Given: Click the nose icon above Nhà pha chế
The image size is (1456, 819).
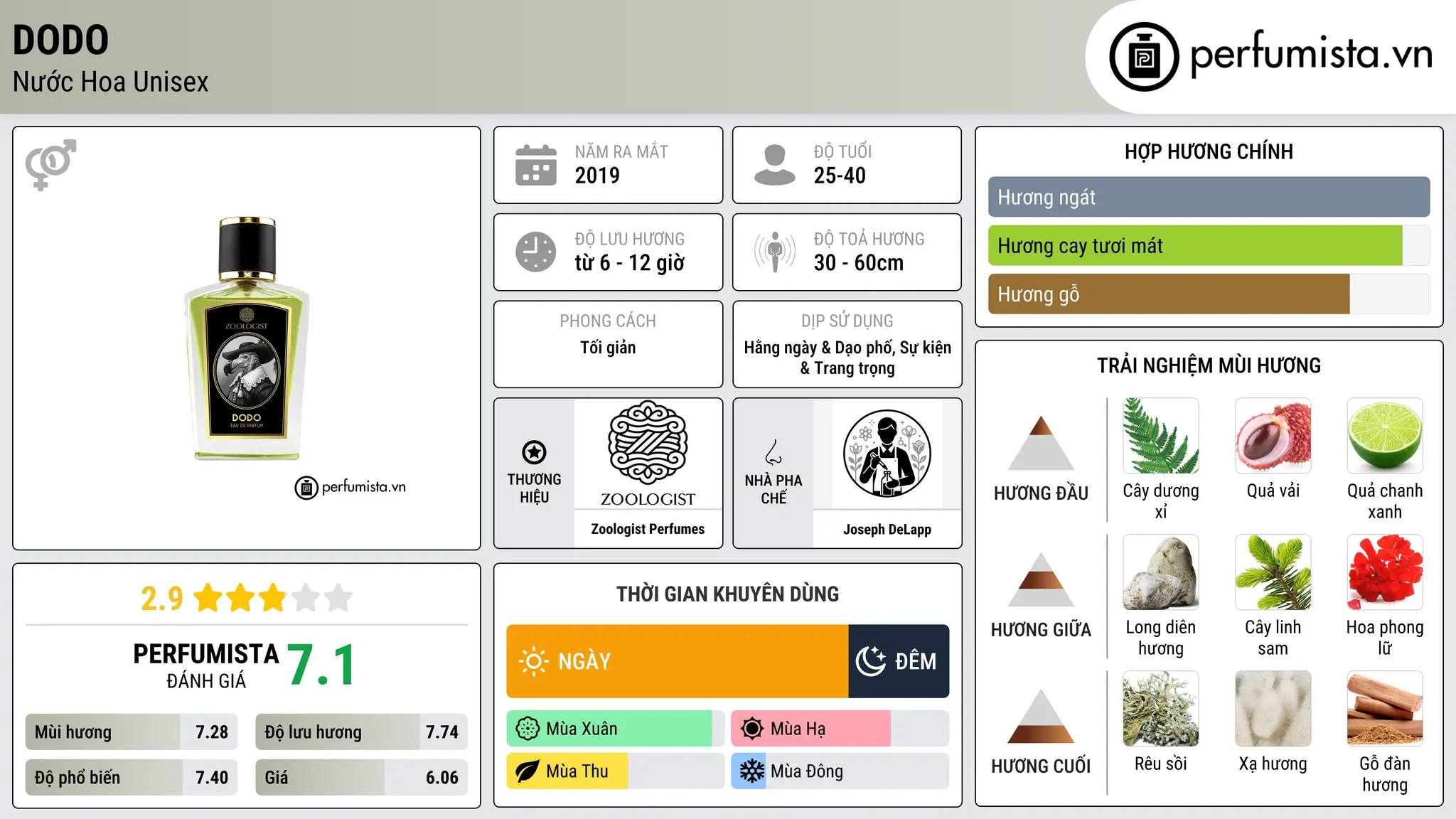Looking at the screenshot, I should (x=773, y=452).
